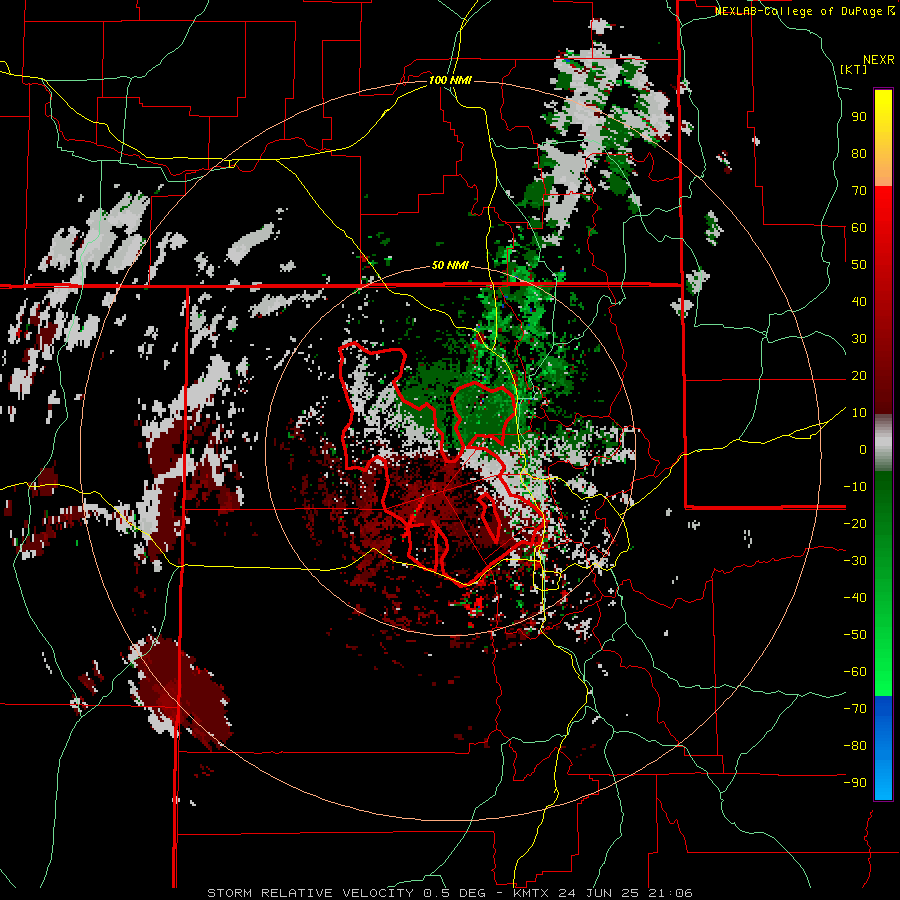Screen dimensions: 900x900
Task: Select the "-30" value on the velocity scale
Action: (x=855, y=561)
